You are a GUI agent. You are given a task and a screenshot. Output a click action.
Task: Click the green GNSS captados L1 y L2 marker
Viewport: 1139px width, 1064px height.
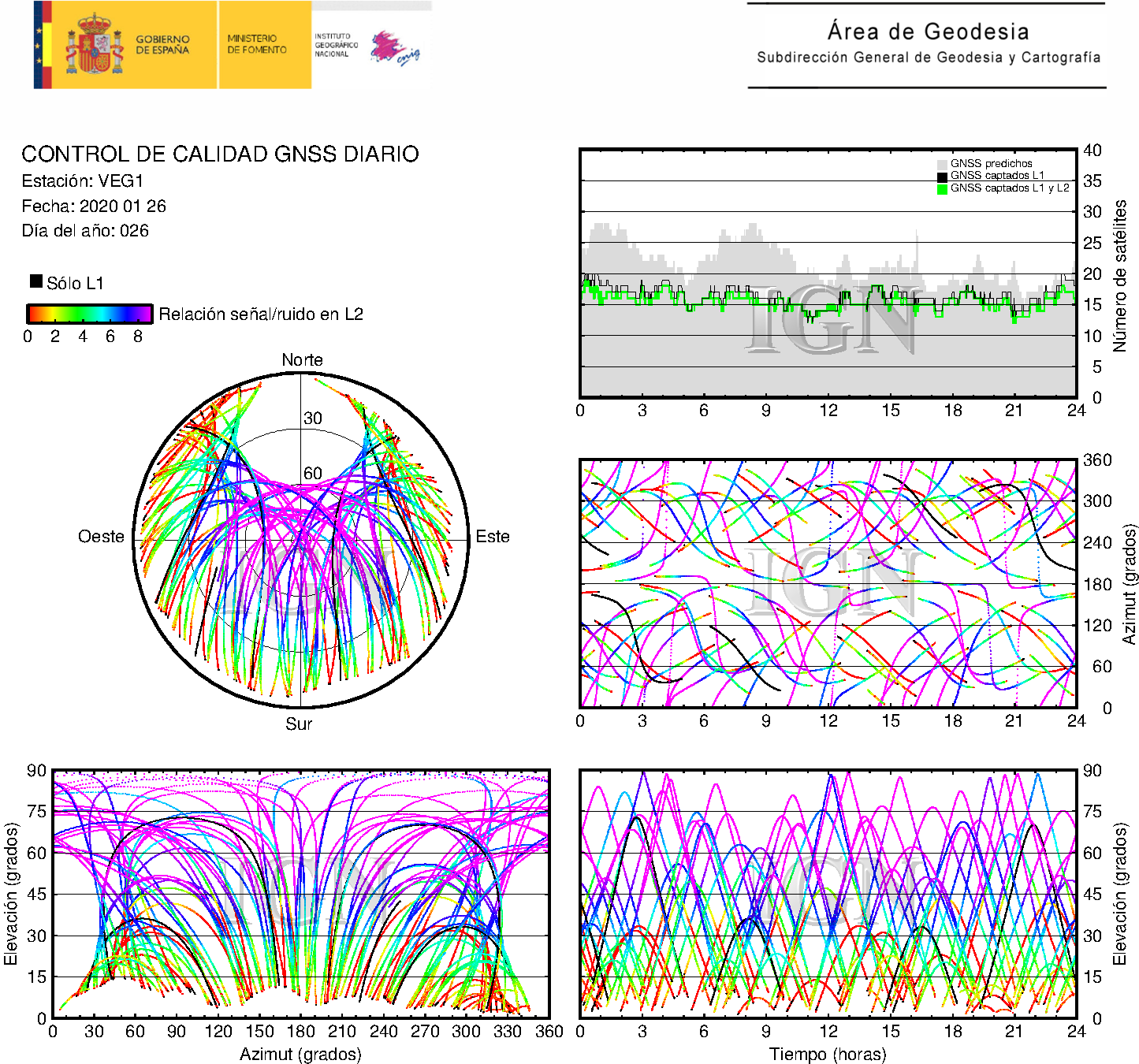942,189
